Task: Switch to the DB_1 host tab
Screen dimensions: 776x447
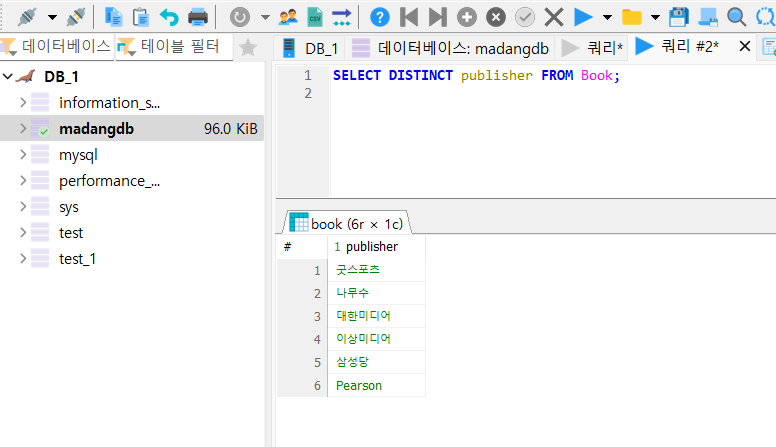Action: click(x=310, y=48)
